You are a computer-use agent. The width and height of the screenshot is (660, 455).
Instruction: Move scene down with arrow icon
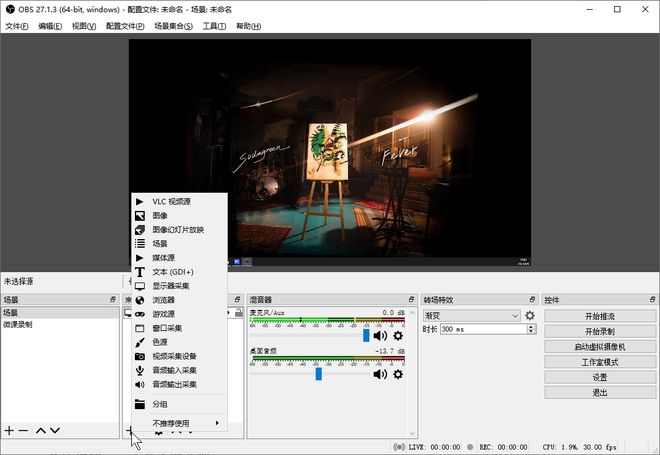click(55, 430)
